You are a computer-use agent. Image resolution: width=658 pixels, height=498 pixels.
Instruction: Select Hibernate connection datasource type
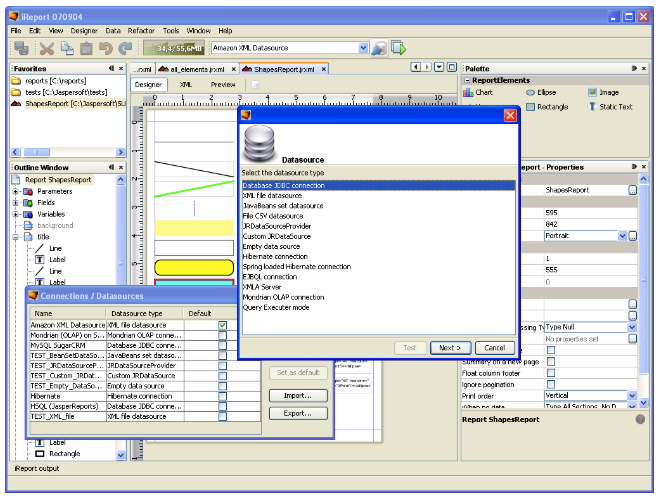point(379,256)
